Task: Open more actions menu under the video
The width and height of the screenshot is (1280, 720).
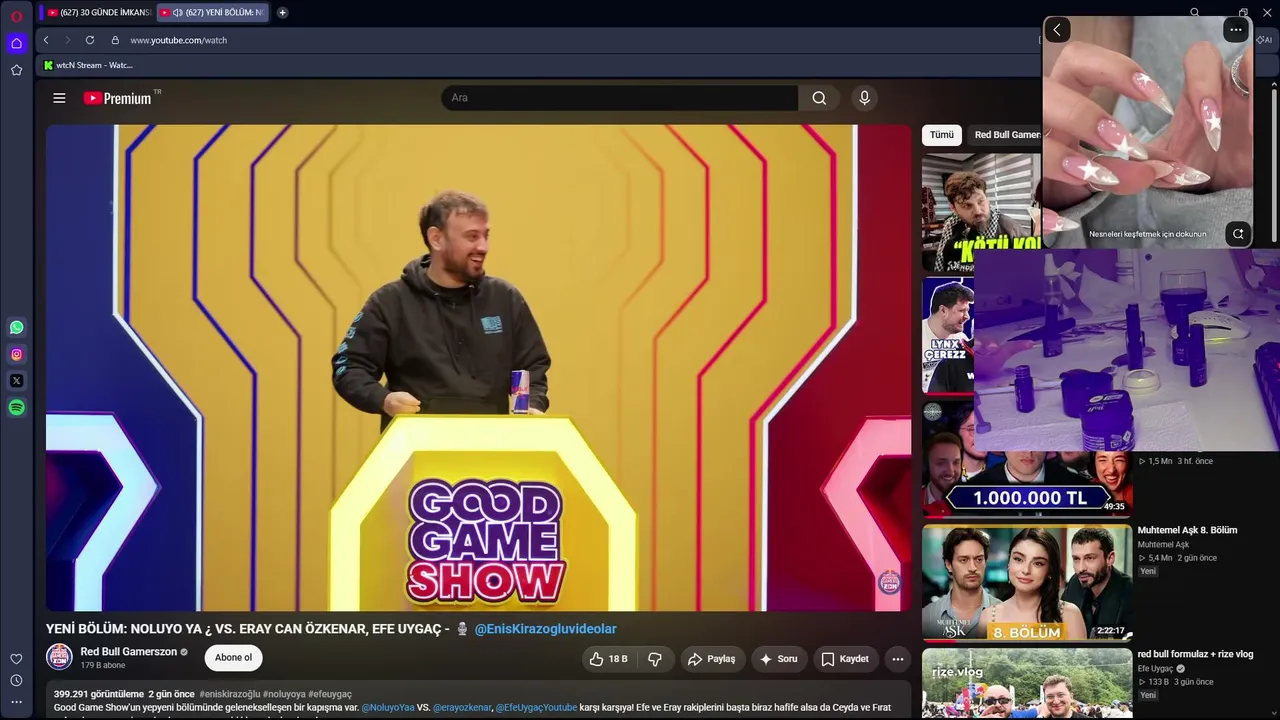Action: [x=898, y=659]
